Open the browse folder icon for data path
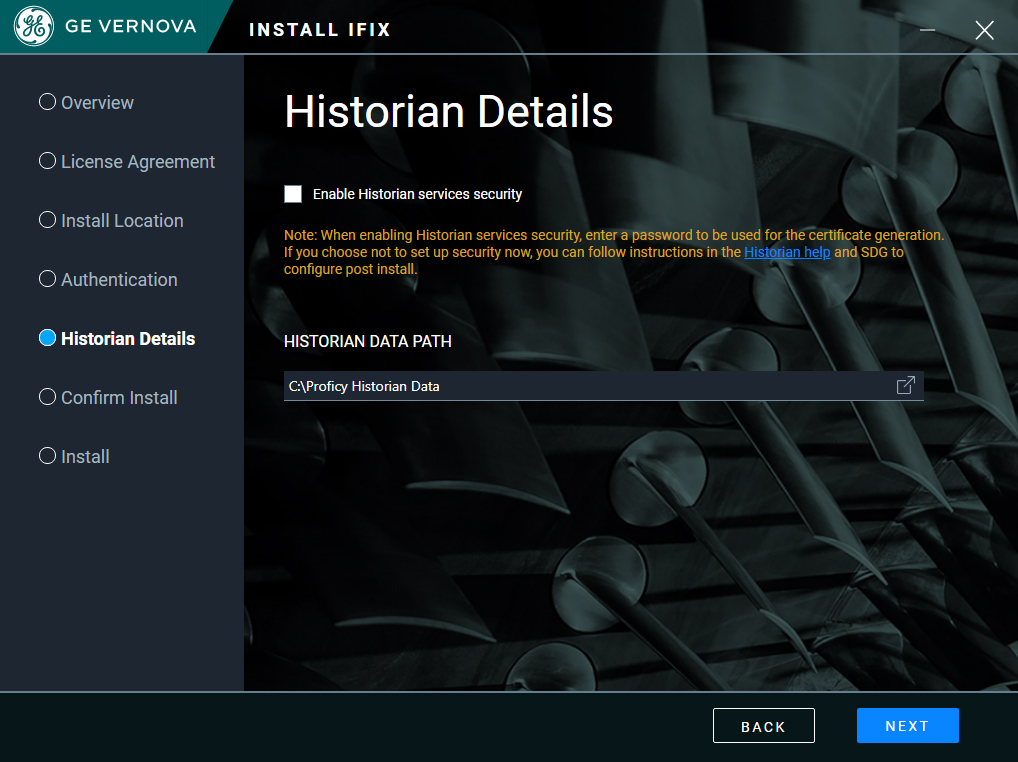The height and width of the screenshot is (762, 1018). coord(905,386)
